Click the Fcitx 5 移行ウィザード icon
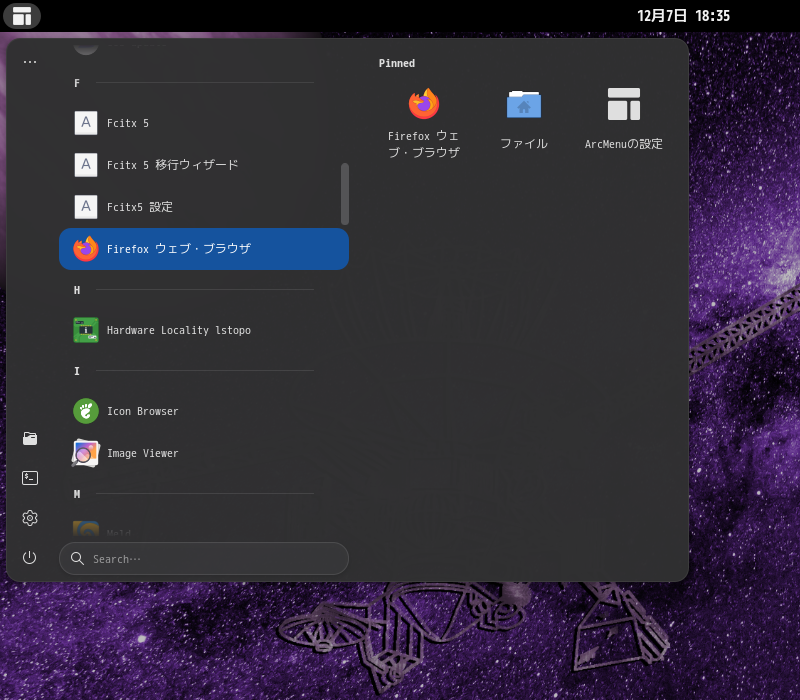Screen dimensions: 800x700 86,165
